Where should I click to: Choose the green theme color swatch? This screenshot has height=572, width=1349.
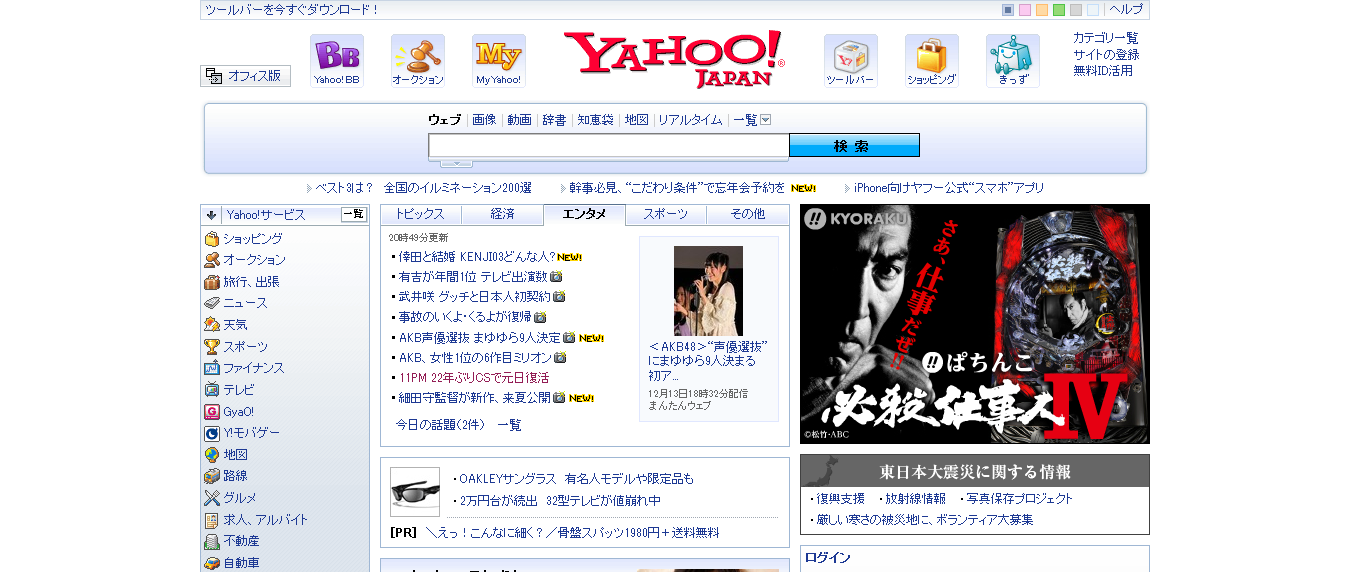pos(1059,10)
